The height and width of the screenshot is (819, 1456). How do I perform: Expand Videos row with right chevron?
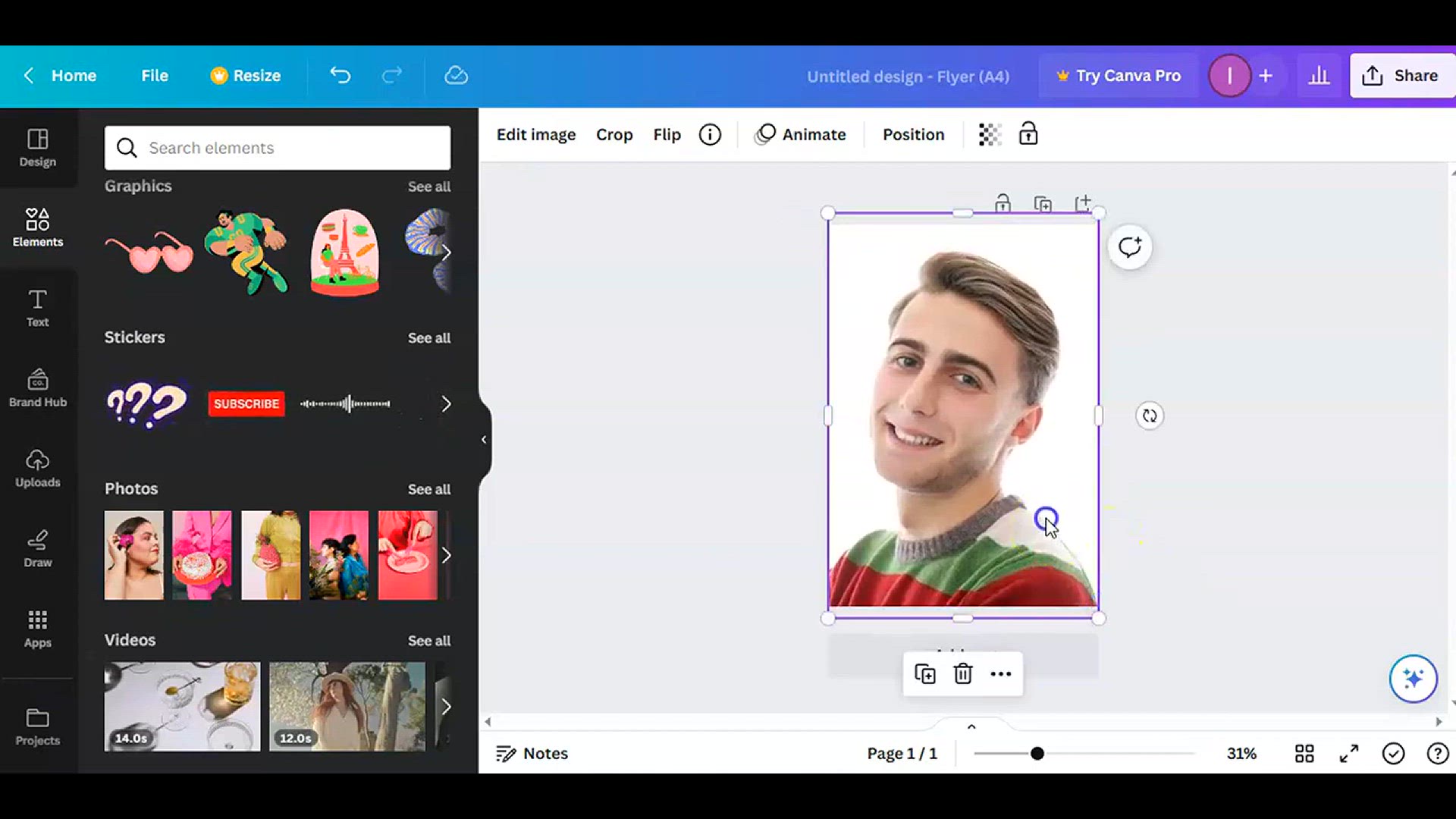point(446,708)
